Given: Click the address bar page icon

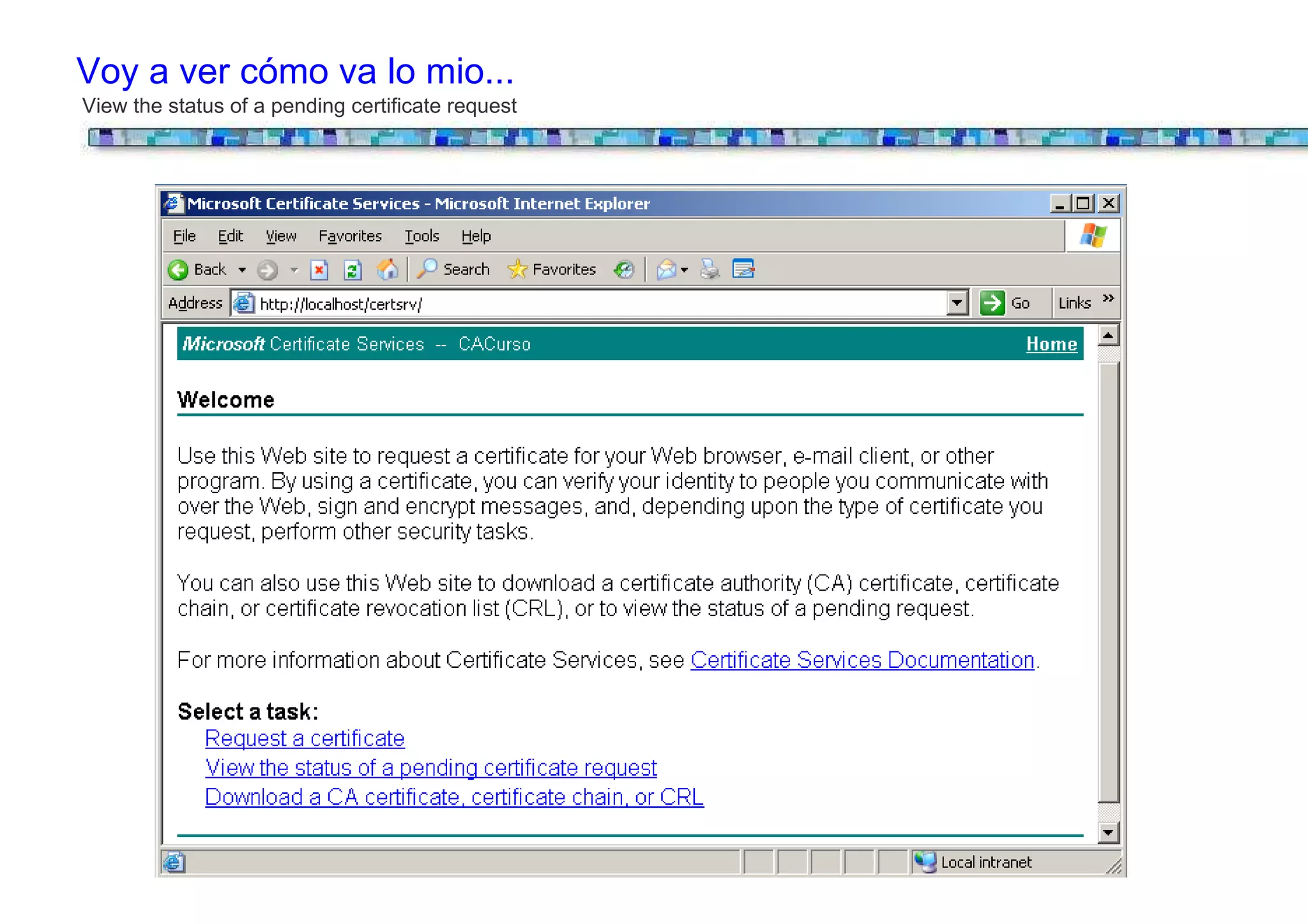Looking at the screenshot, I should pos(243,303).
